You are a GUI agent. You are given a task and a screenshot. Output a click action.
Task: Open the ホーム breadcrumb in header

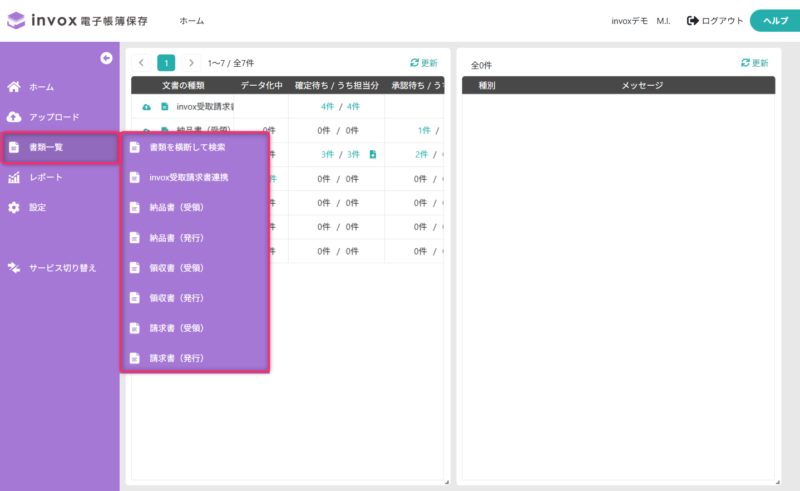192,21
